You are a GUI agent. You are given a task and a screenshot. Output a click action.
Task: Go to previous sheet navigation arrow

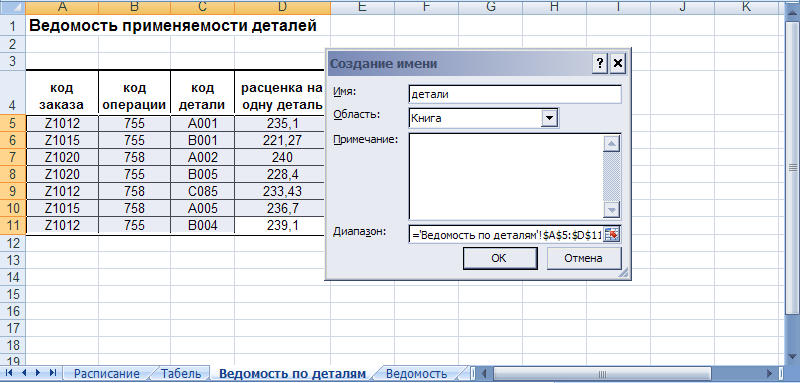(x=24, y=373)
